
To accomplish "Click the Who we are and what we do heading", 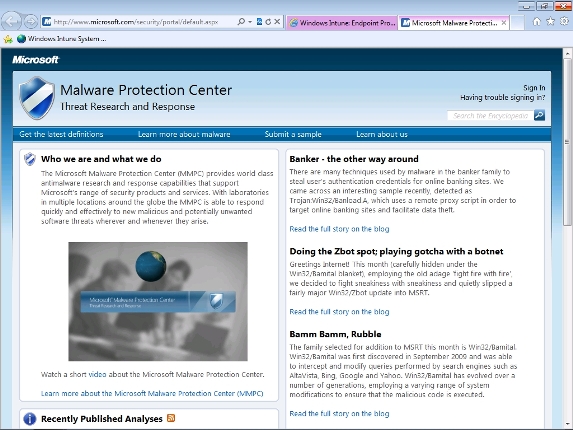I will [x=101, y=159].
